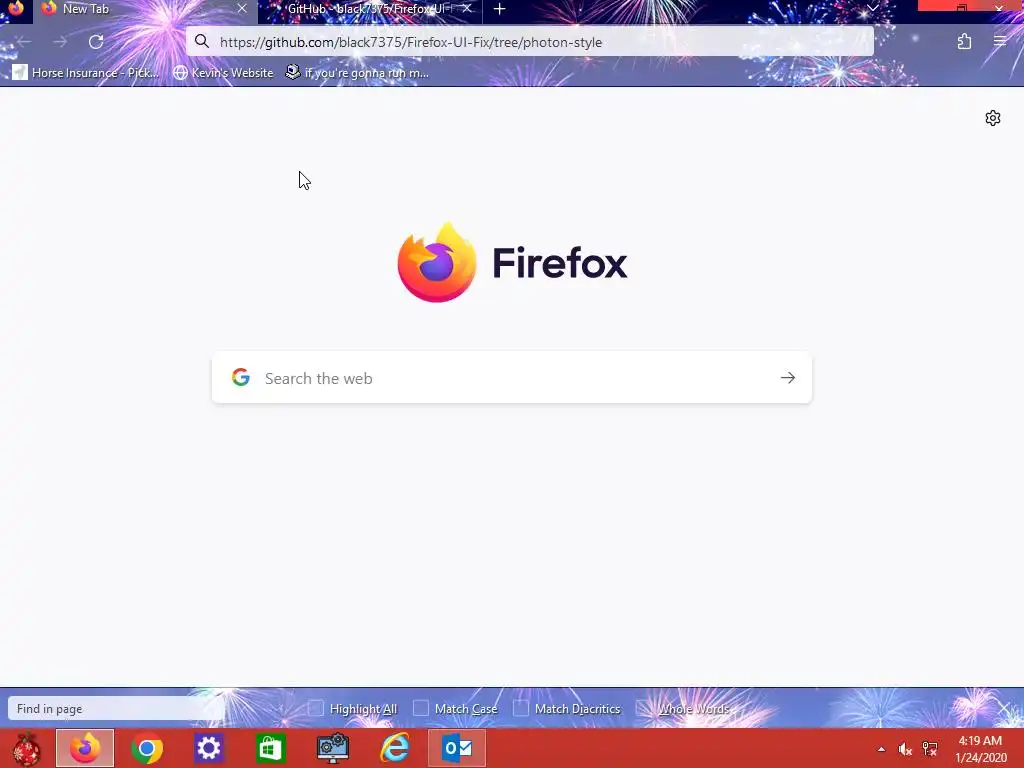Show hidden system tray icons
Viewport: 1024px width, 768px height.
click(881, 749)
